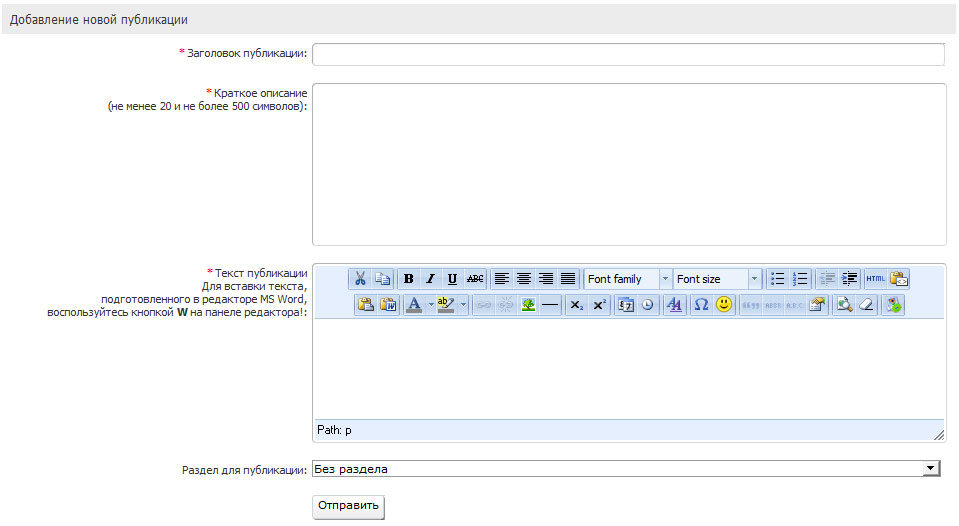
Task: Toggle italic formatting
Action: (431, 279)
